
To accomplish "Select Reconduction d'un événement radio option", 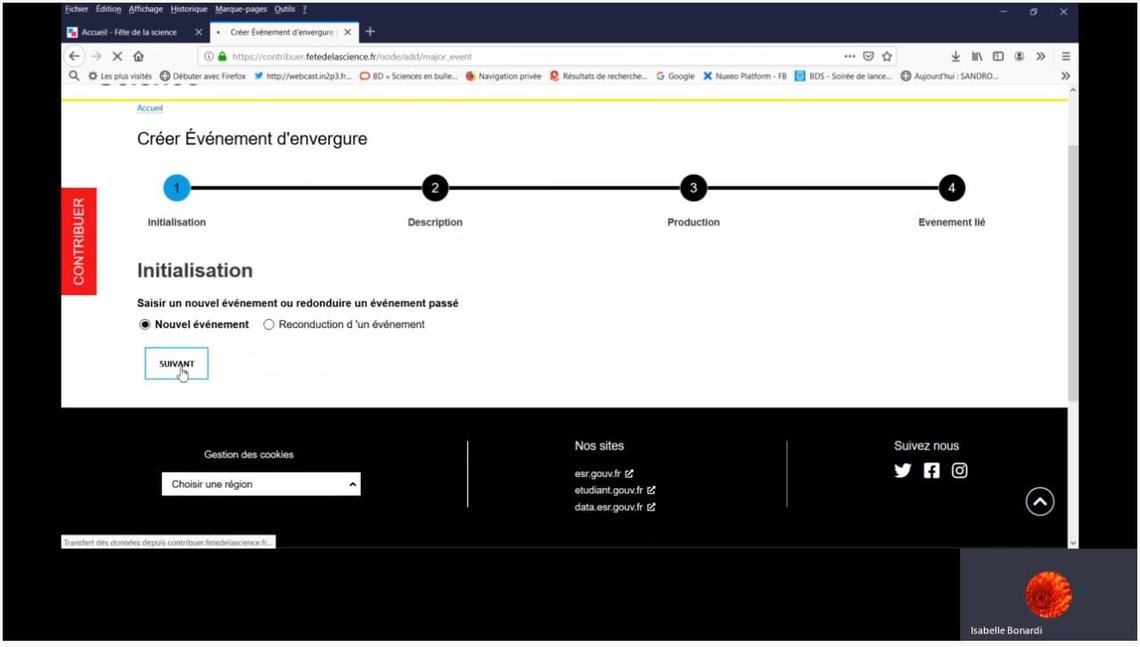I will (x=269, y=324).
